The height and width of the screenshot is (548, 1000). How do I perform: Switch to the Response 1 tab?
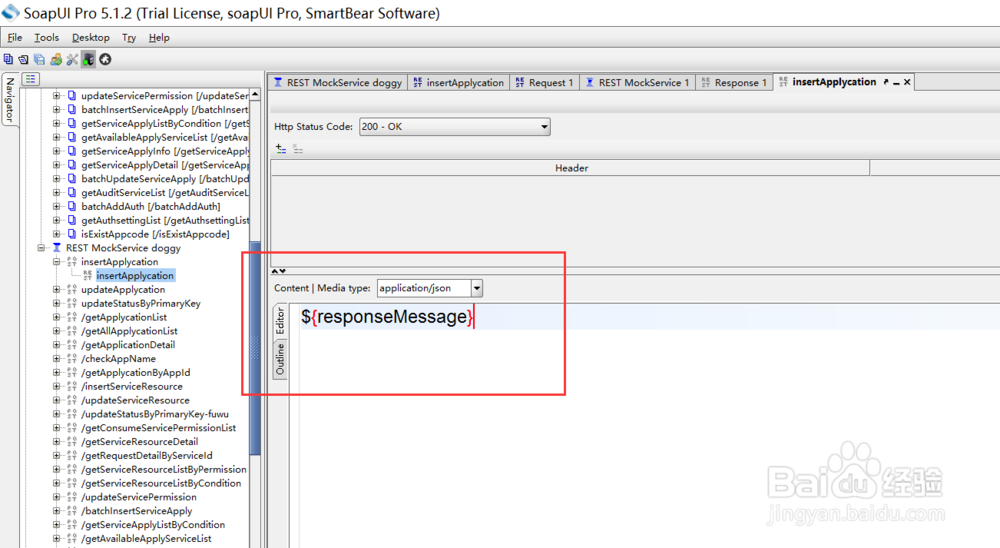tap(733, 82)
